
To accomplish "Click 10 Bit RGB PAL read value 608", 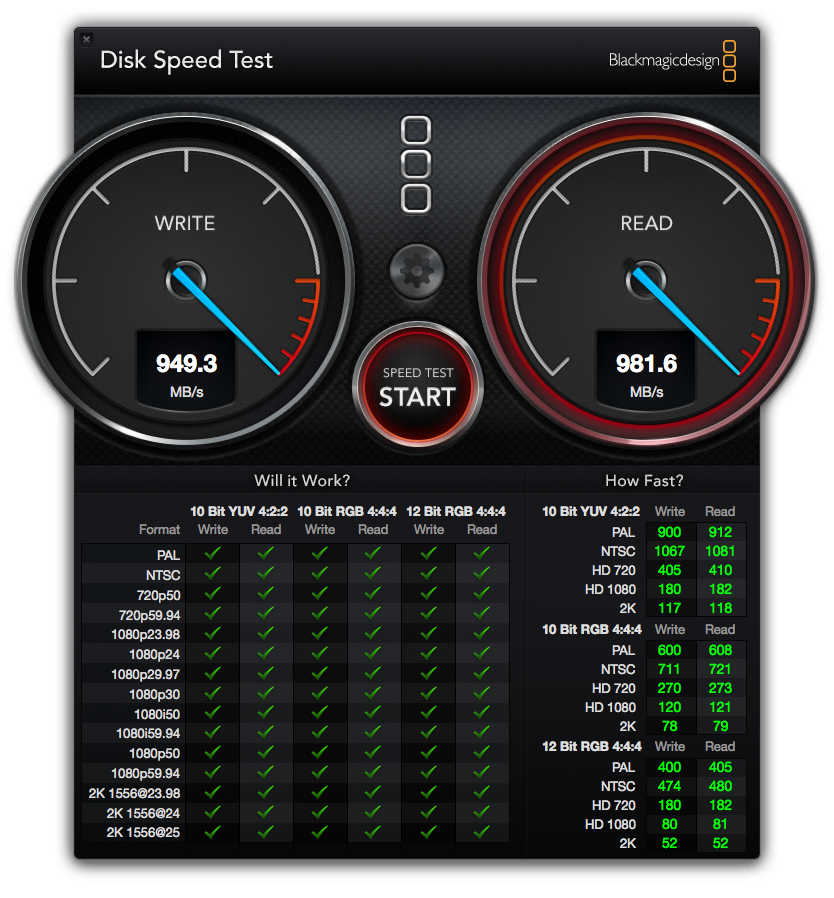I will pyautogui.click(x=720, y=650).
